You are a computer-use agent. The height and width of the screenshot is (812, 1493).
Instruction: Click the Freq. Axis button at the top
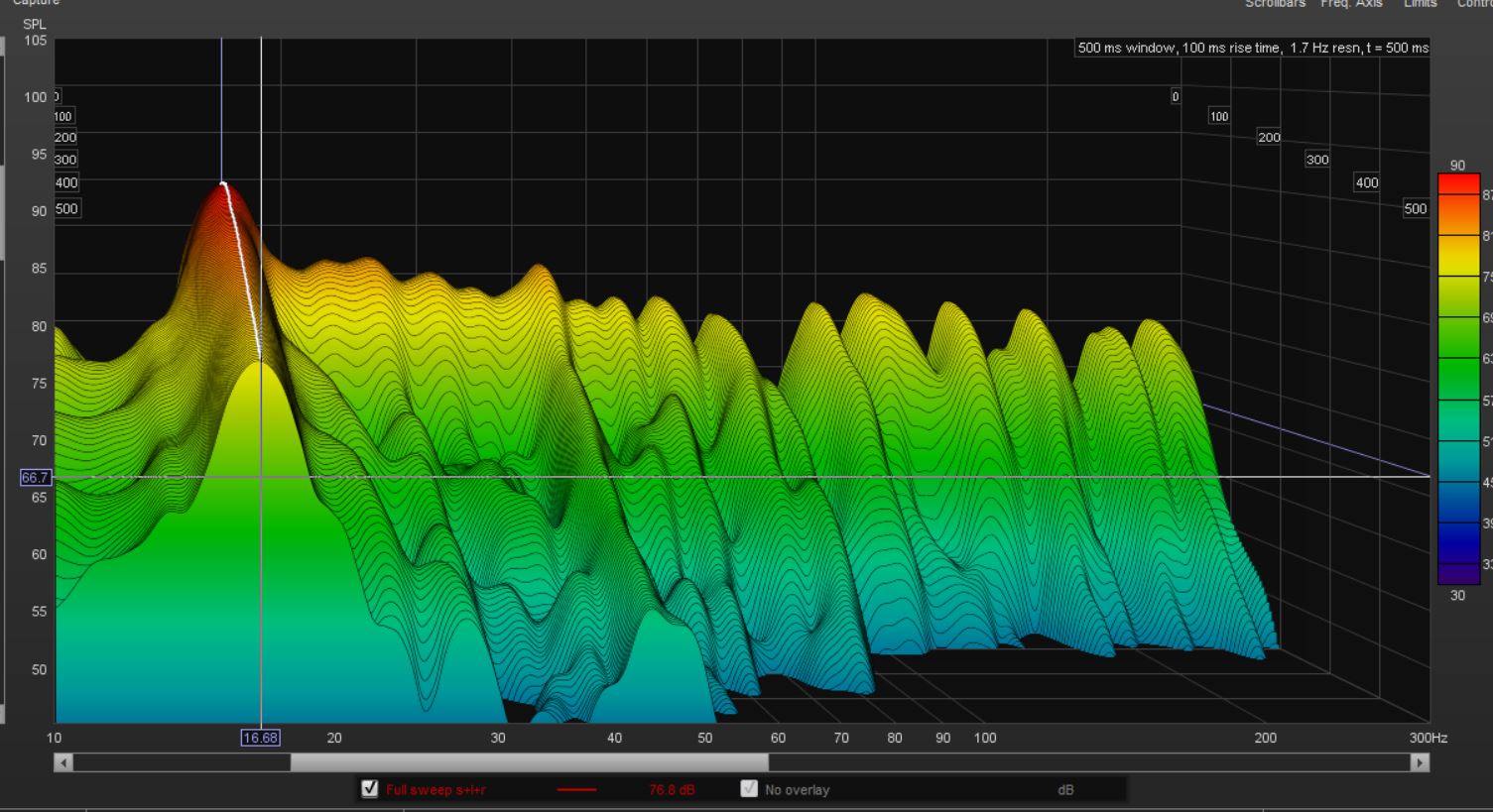pos(1351,4)
